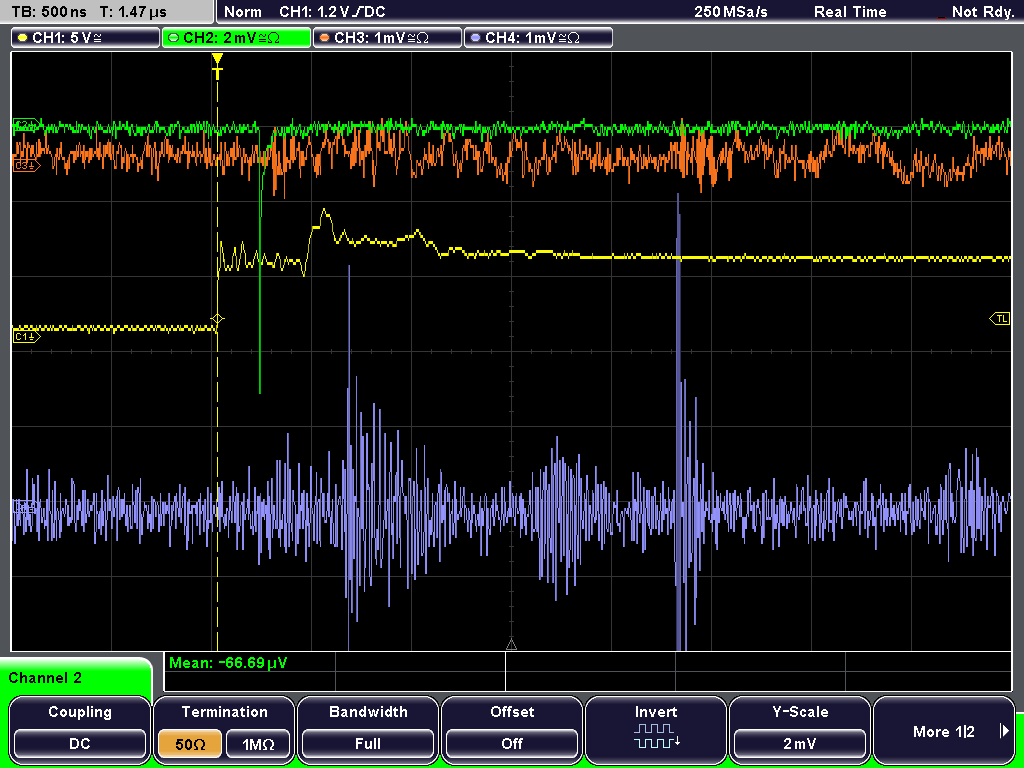
Task: Click the orange CH3 color dot
Action: click(325, 38)
